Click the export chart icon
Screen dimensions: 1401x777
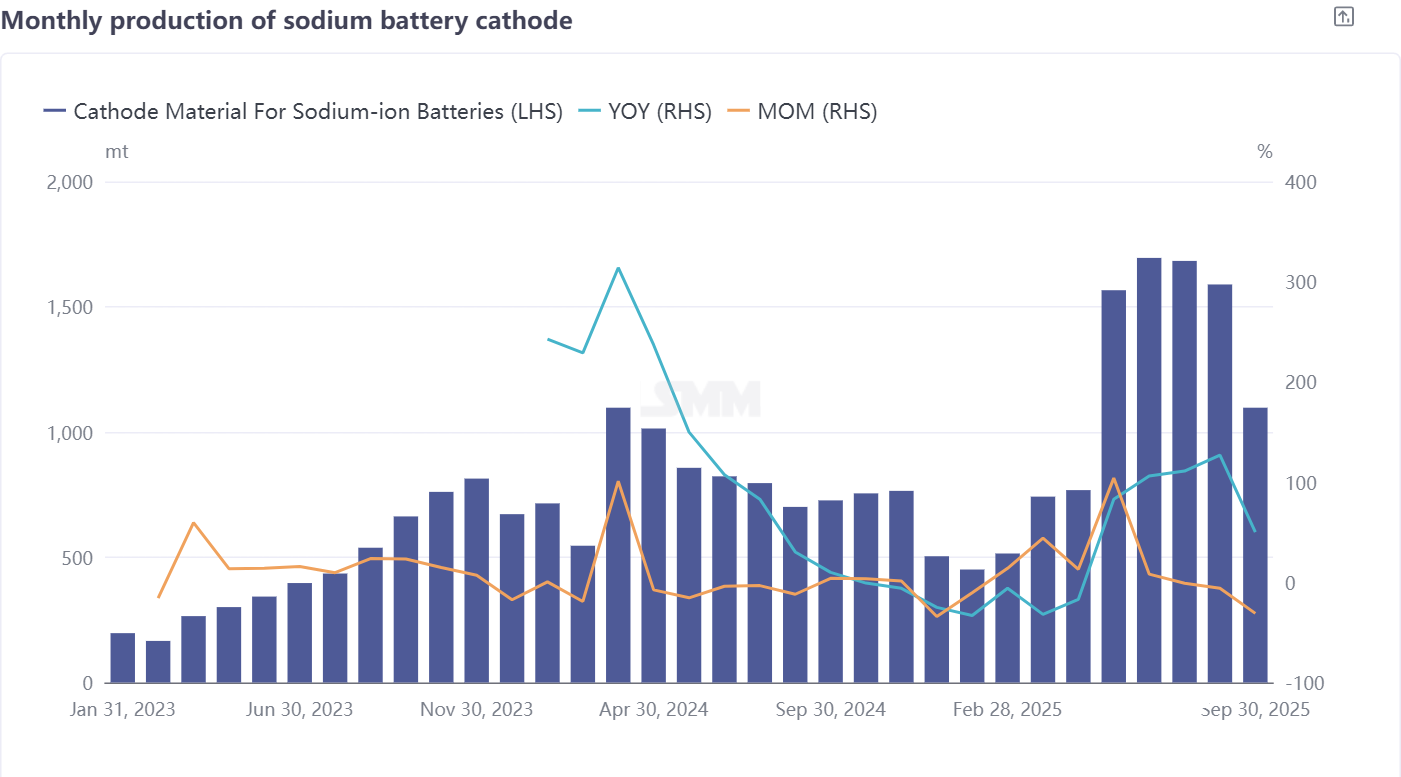pyautogui.click(x=1344, y=16)
